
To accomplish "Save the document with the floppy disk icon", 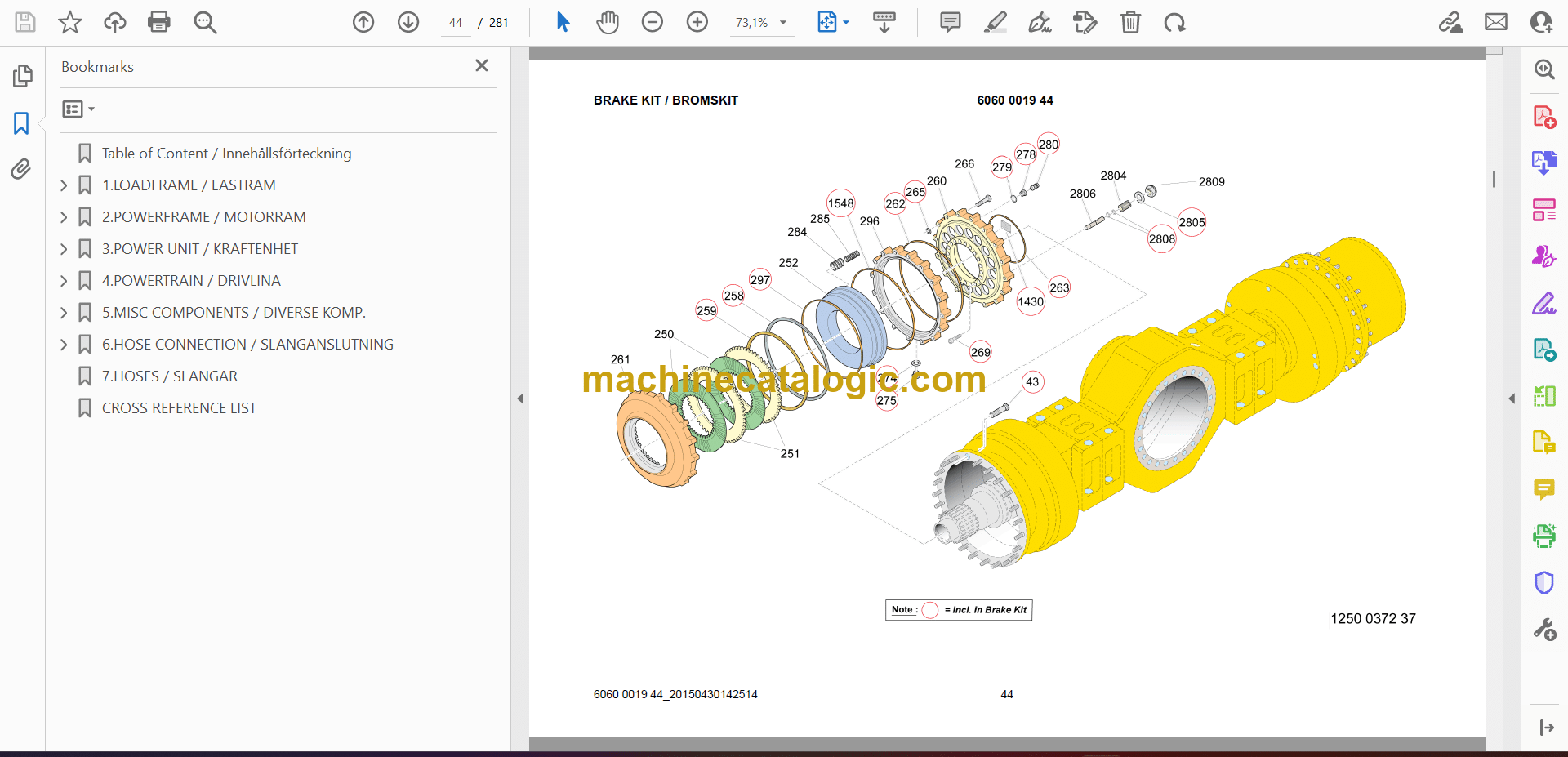I will click(25, 22).
